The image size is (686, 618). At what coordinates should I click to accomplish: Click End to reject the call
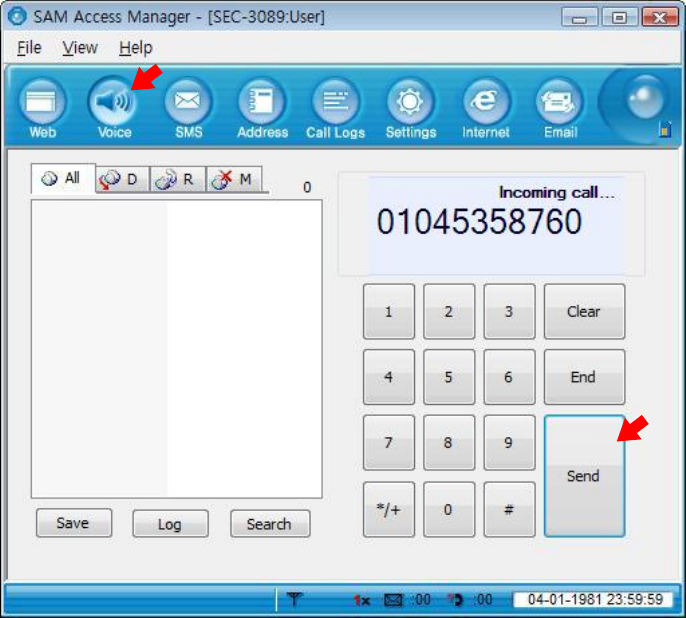[584, 377]
